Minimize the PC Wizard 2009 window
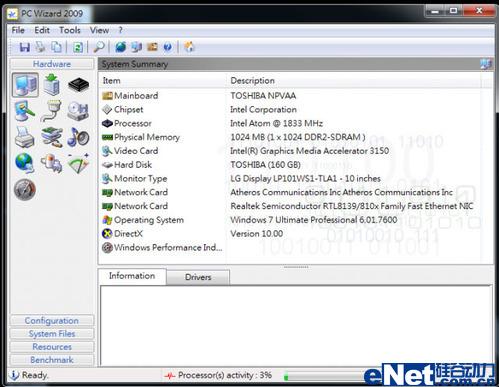Screen dimensions: 499x387 (x=435, y=11)
